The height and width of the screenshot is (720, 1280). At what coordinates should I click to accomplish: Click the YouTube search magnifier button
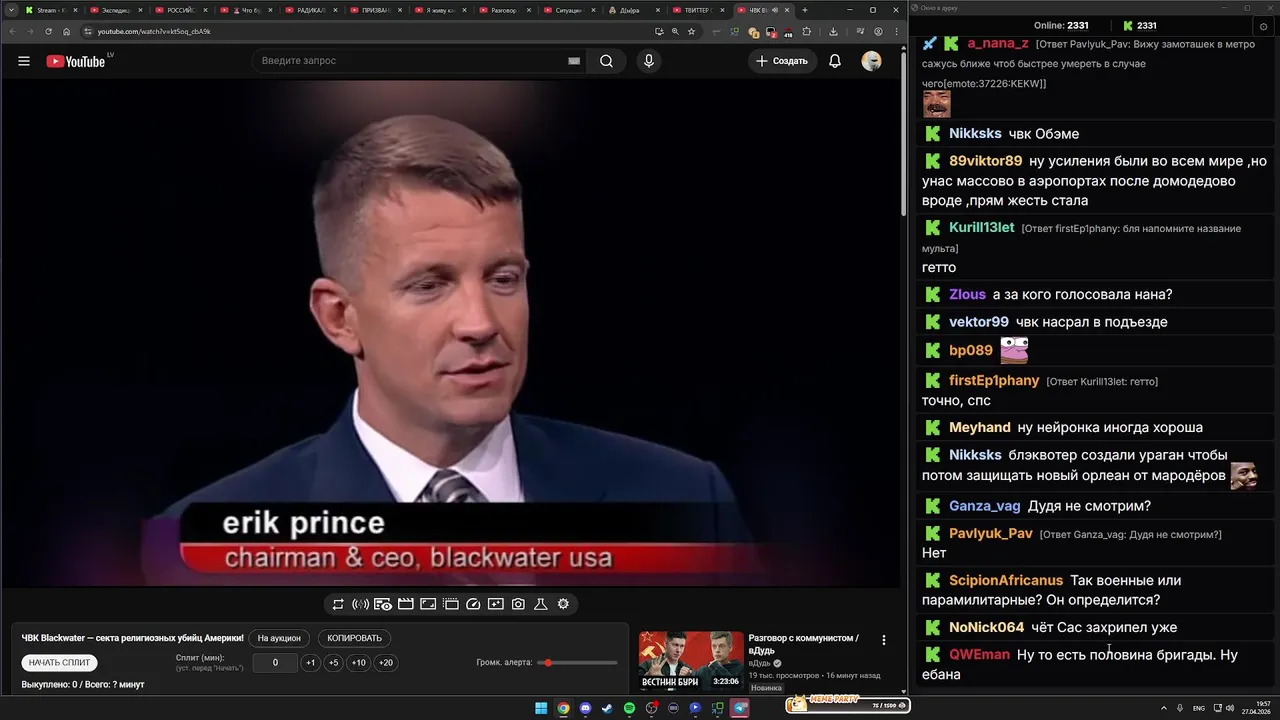[x=606, y=61]
